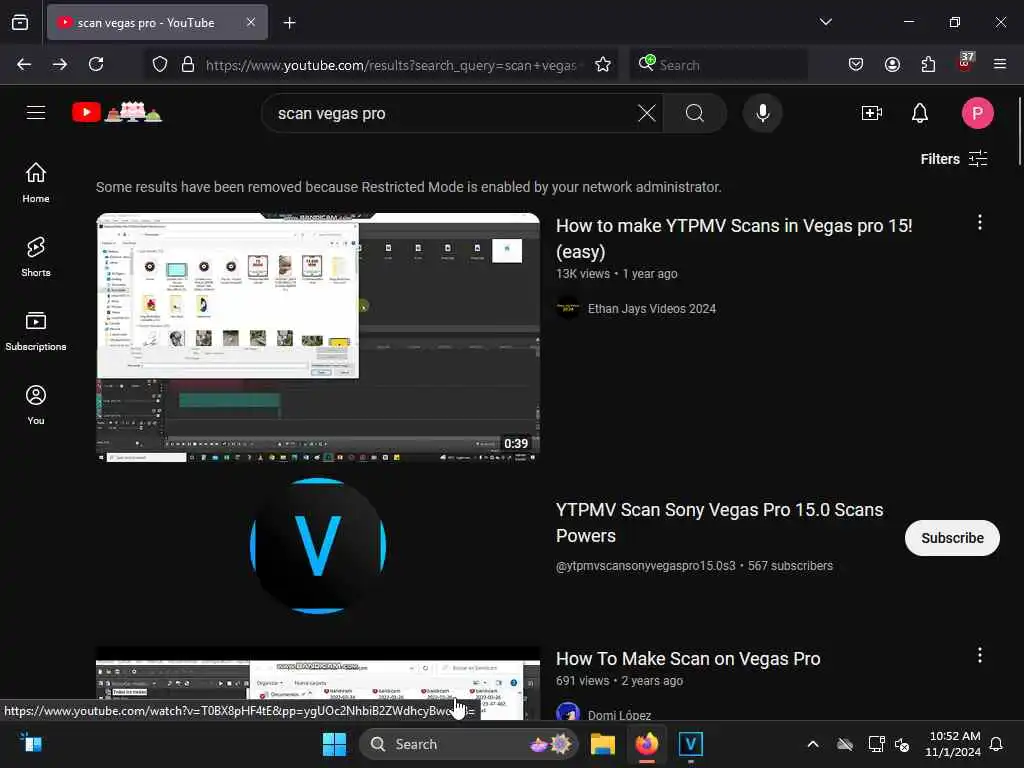Clear the YouTube search query
The height and width of the screenshot is (768, 1024).
click(x=647, y=114)
